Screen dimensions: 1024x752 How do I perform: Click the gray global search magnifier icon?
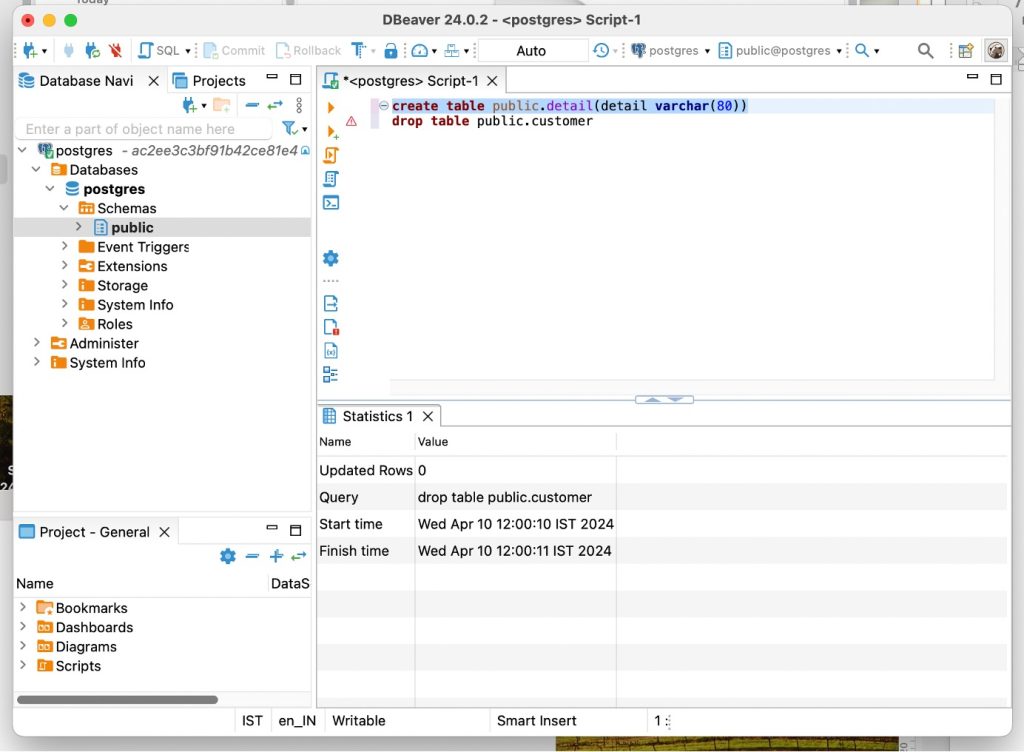click(x=925, y=50)
